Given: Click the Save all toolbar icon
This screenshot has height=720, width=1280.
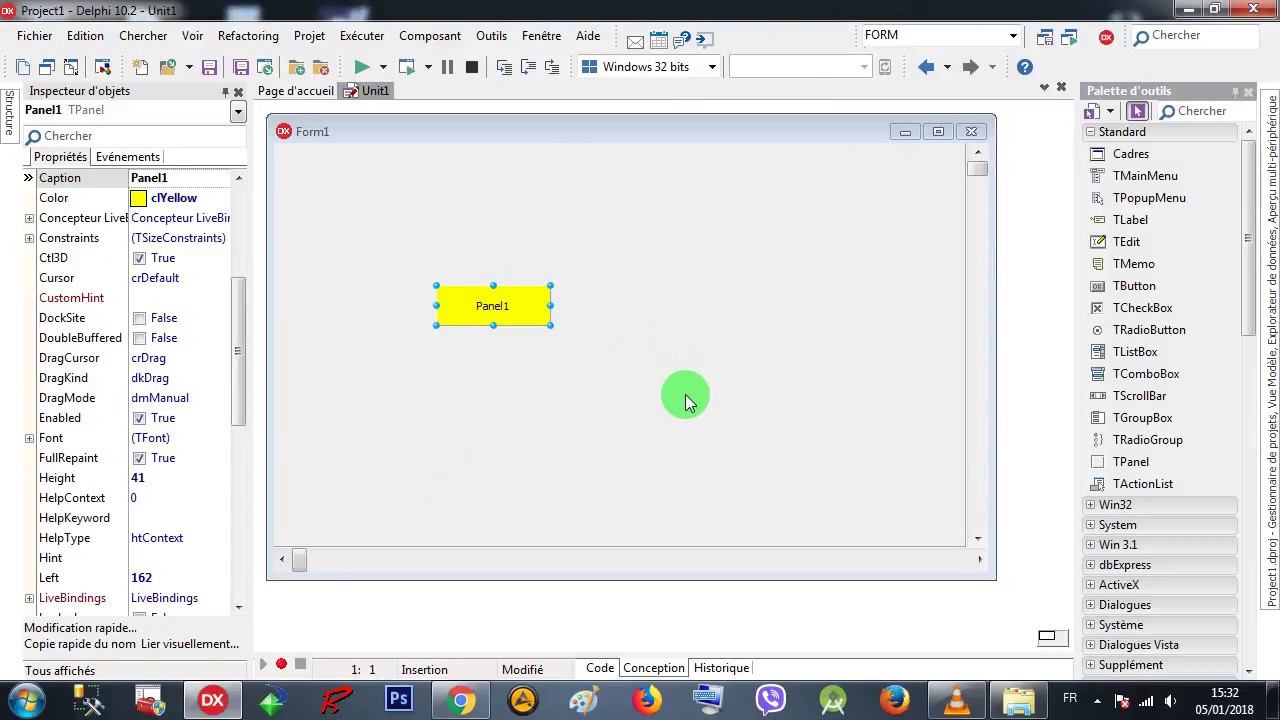Looking at the screenshot, I should tap(241, 67).
